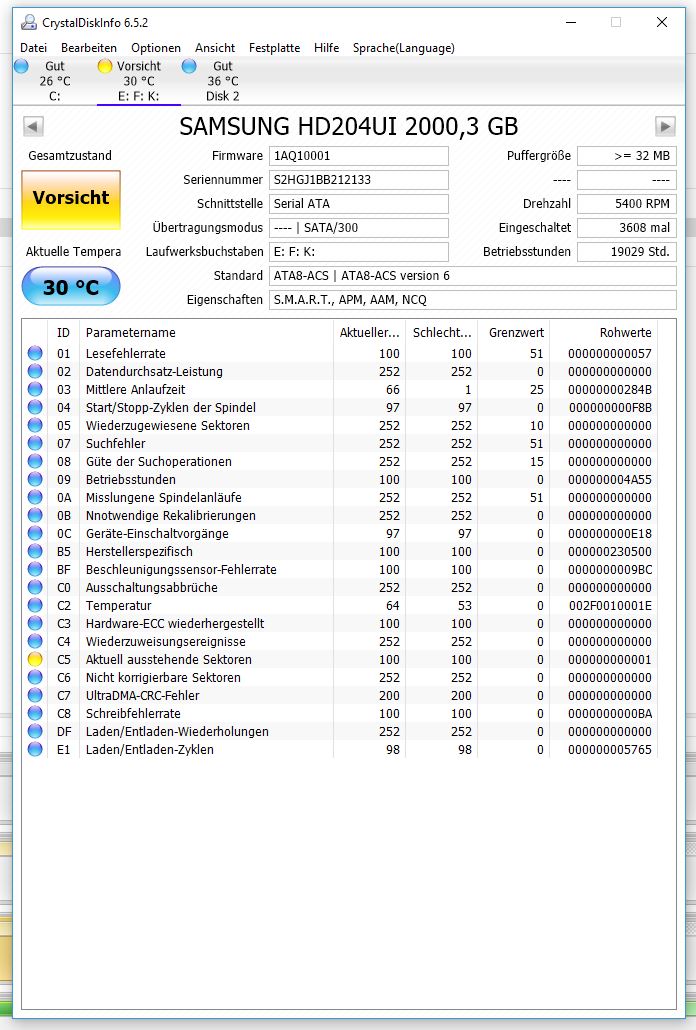Click status icon for Laden/Entladen-Wiederholungen

(35, 732)
